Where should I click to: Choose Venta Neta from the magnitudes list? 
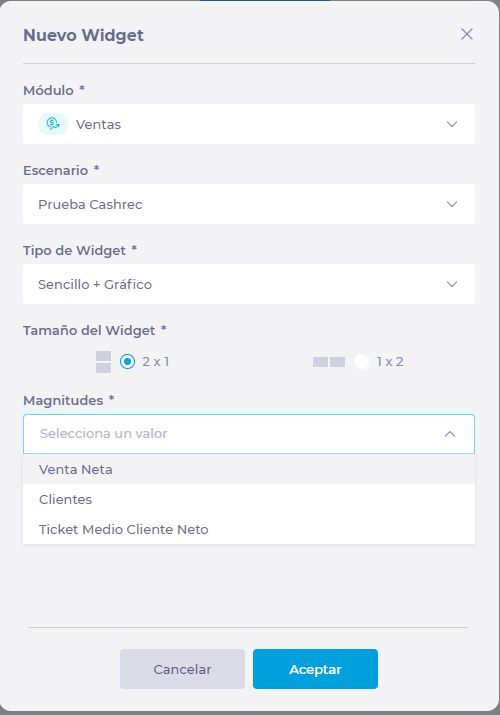(x=249, y=469)
